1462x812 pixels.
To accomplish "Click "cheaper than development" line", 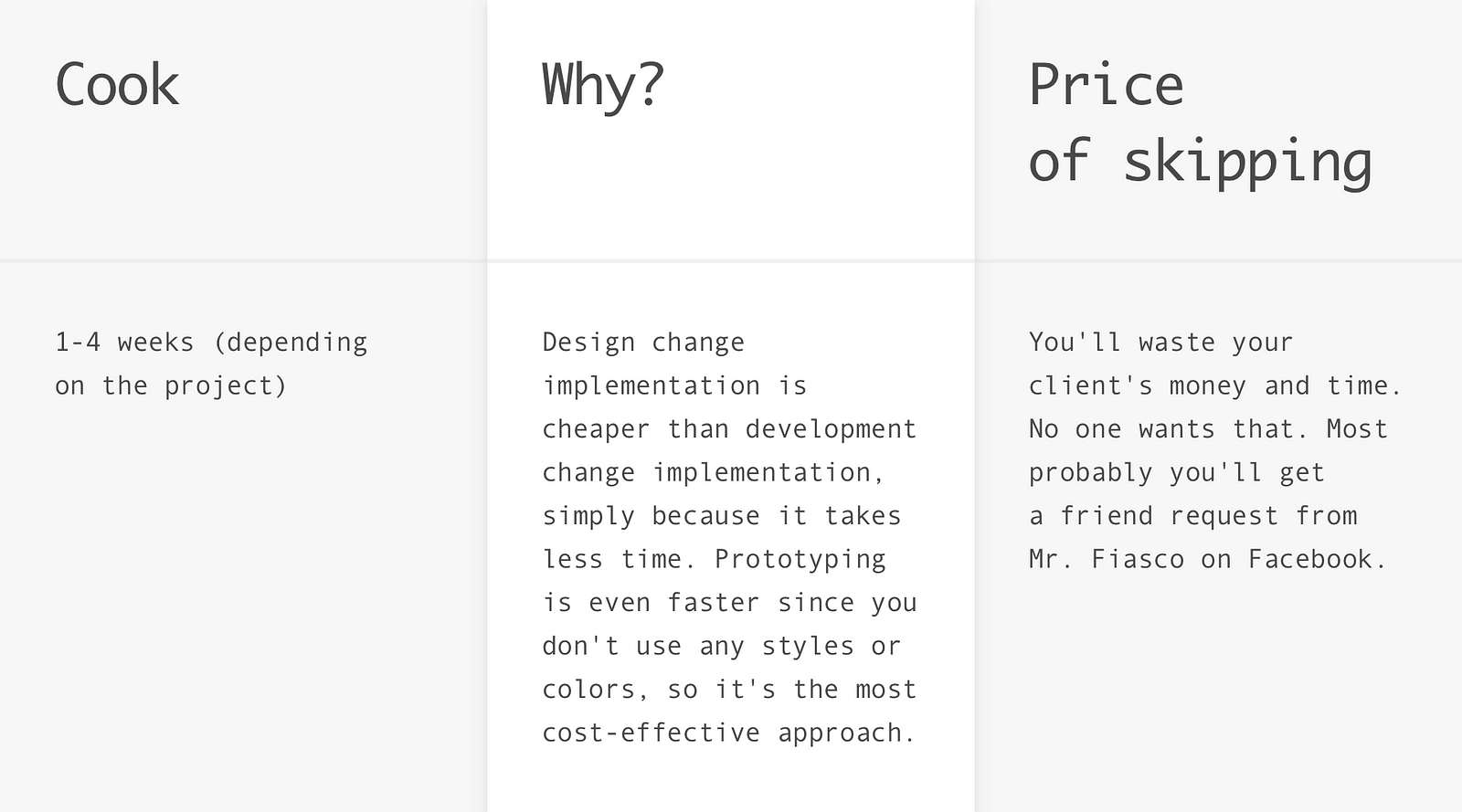I will point(729,429).
